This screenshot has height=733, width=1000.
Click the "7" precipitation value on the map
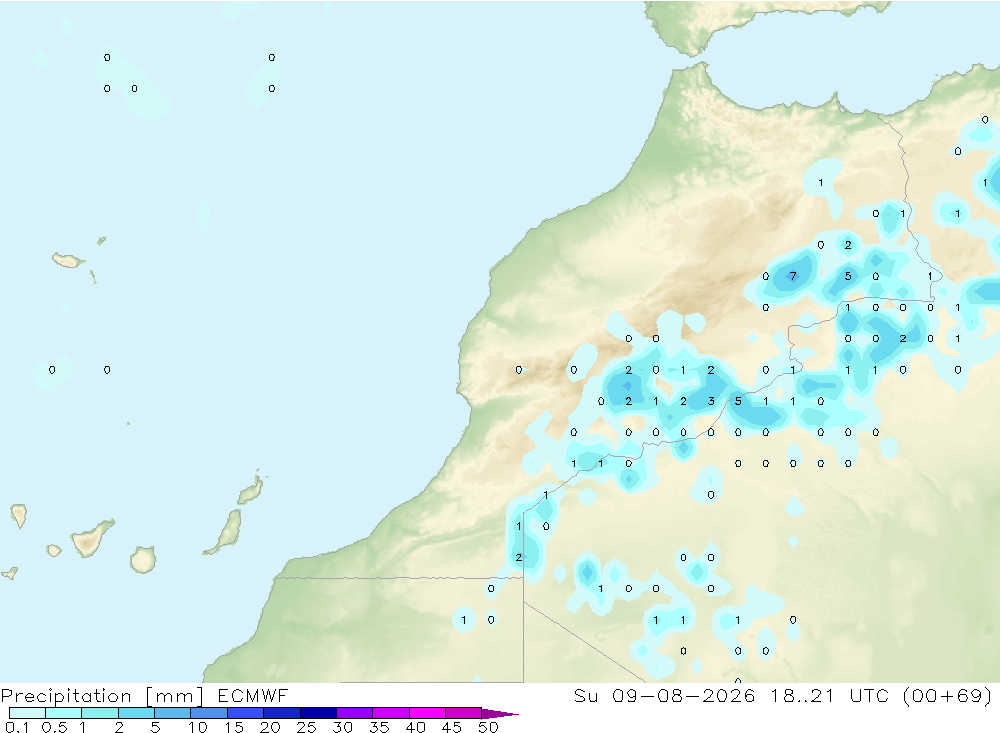pos(793,276)
